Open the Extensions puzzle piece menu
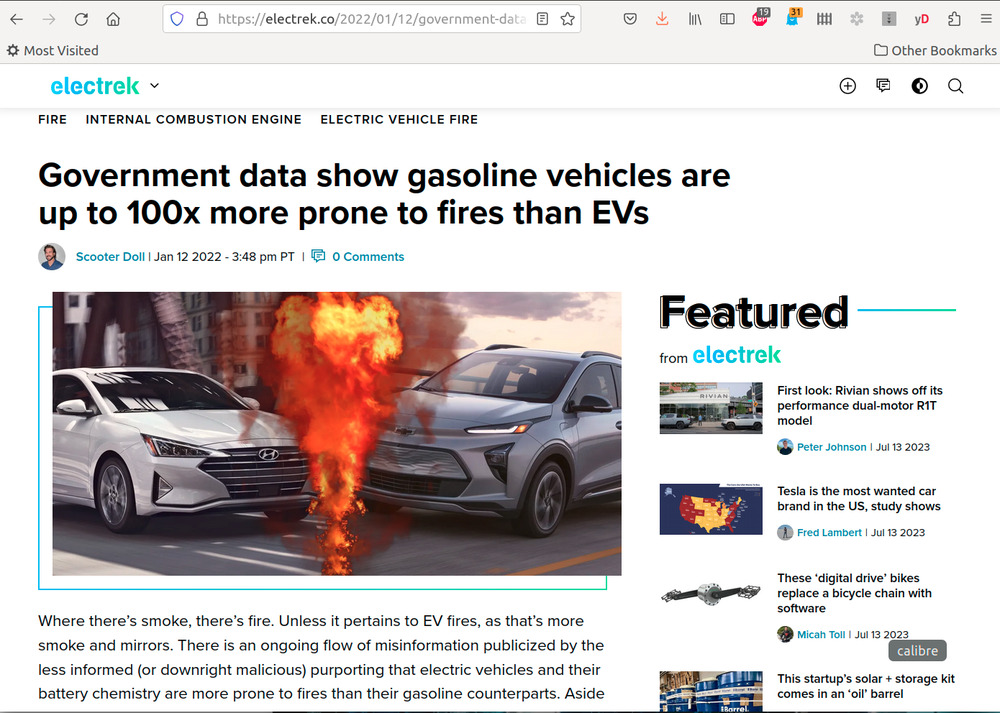This screenshot has width=1000, height=713. coord(954,19)
